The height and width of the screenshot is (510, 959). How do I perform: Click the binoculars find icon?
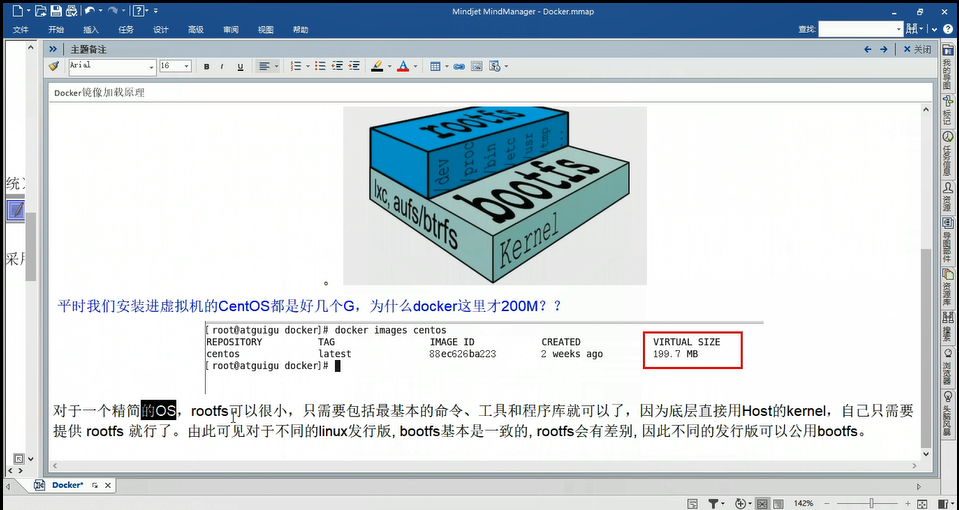coord(913,29)
